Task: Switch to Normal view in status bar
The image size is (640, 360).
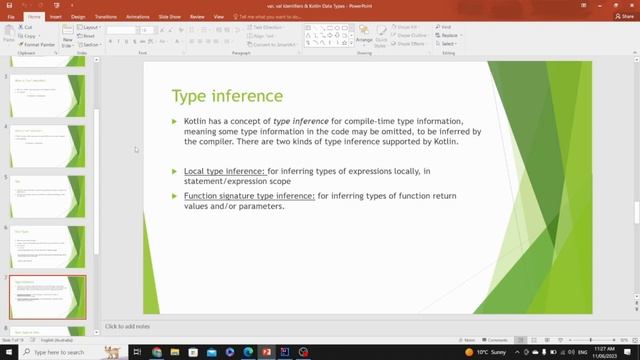Action: pos(520,340)
